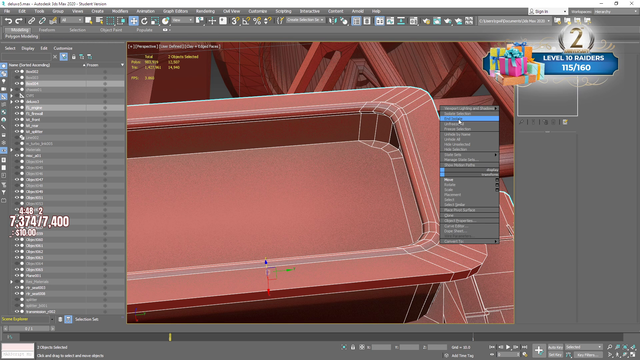This screenshot has width=640, height=360.
Task: Click the Align tool icon
Action: 344,20
